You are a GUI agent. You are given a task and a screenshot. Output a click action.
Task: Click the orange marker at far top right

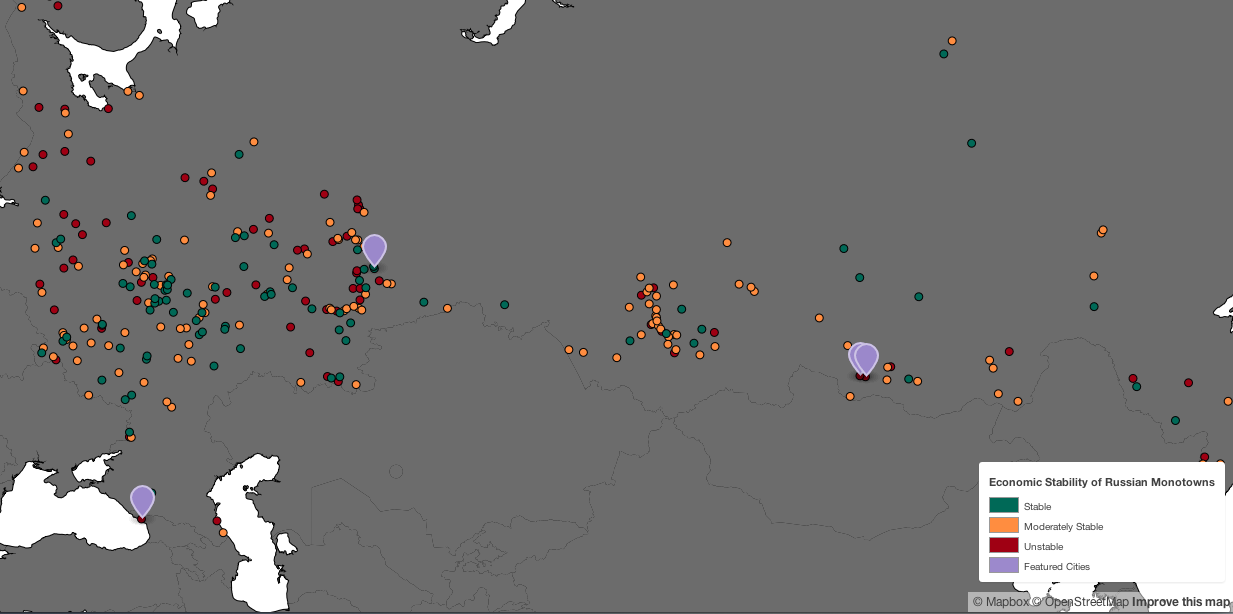pyautogui.click(x=952, y=41)
